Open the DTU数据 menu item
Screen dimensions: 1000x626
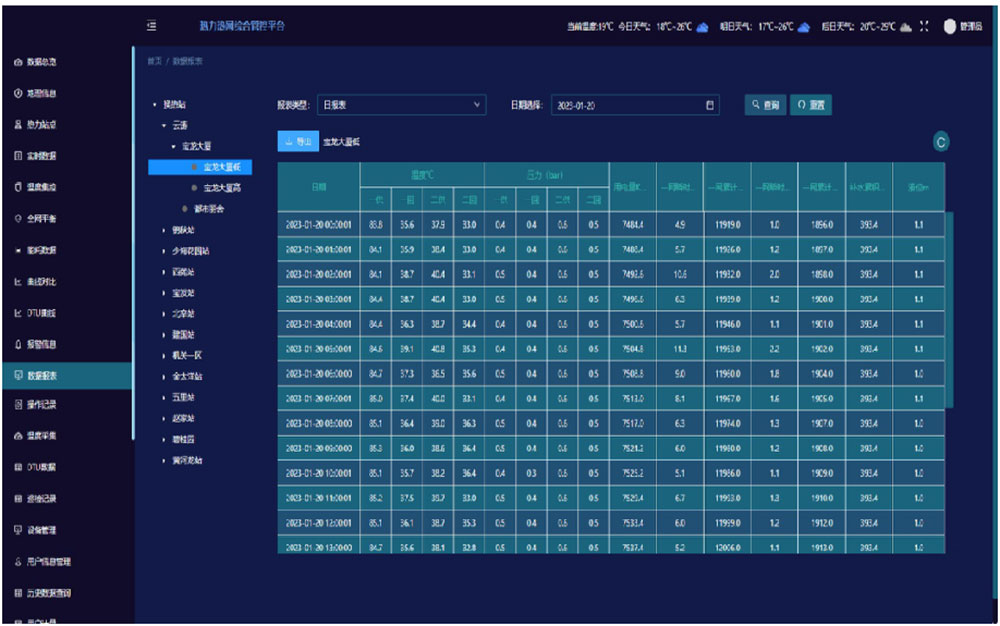pos(67,467)
